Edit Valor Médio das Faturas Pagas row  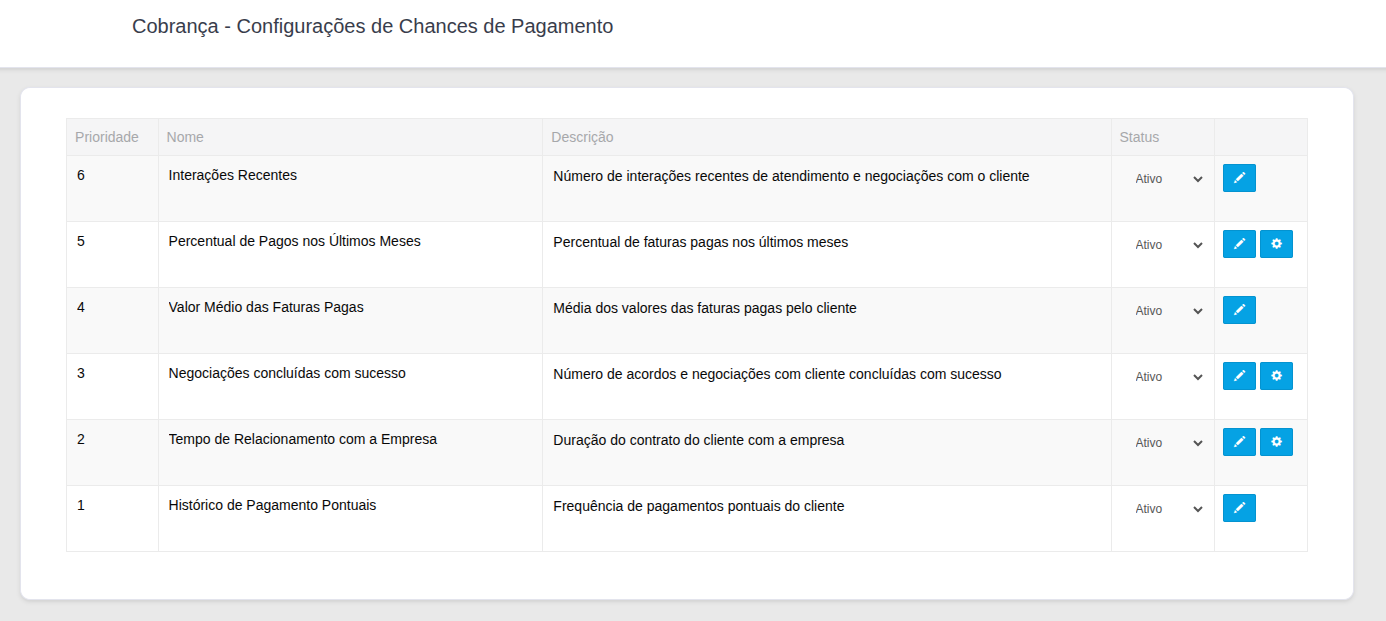(1239, 310)
